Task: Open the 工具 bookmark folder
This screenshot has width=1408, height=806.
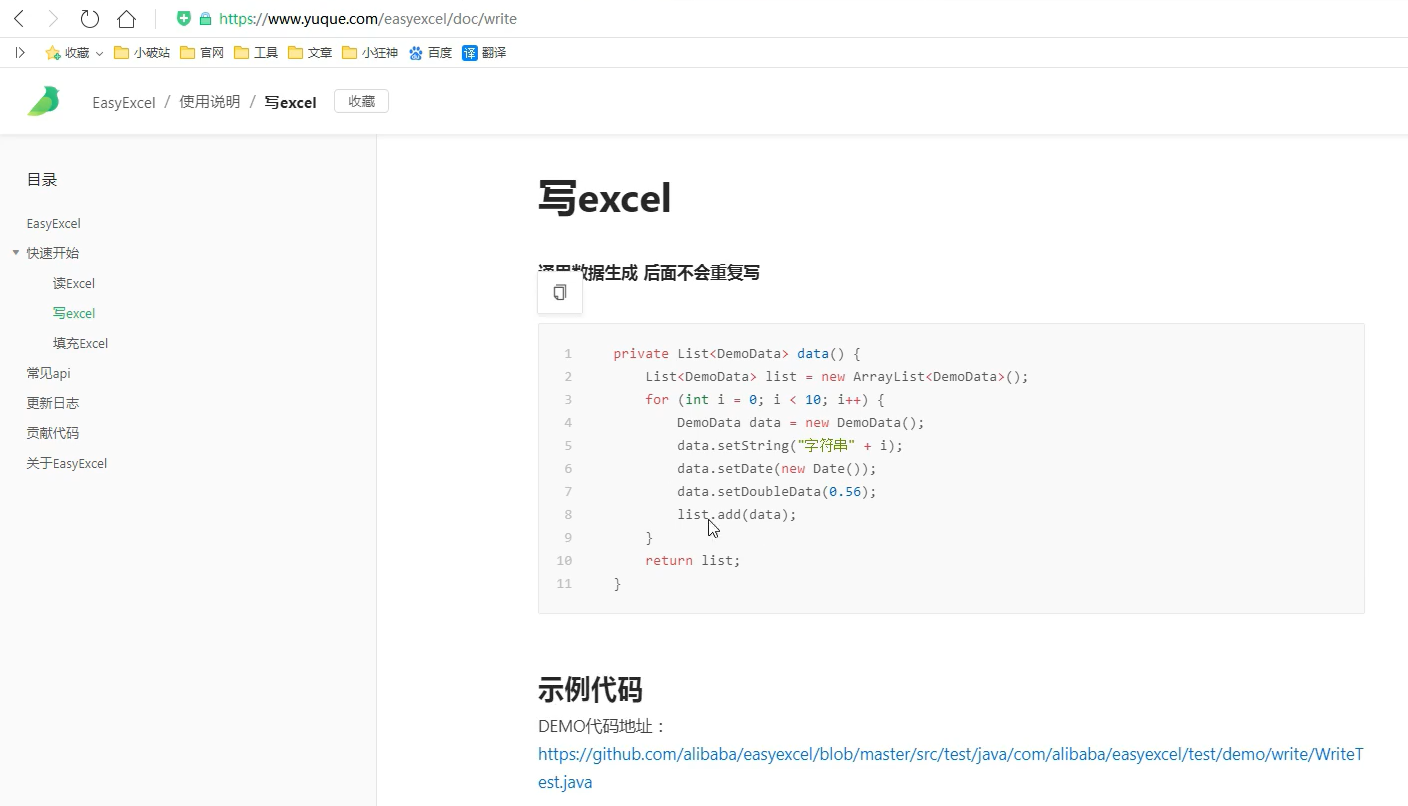Action: (x=256, y=52)
